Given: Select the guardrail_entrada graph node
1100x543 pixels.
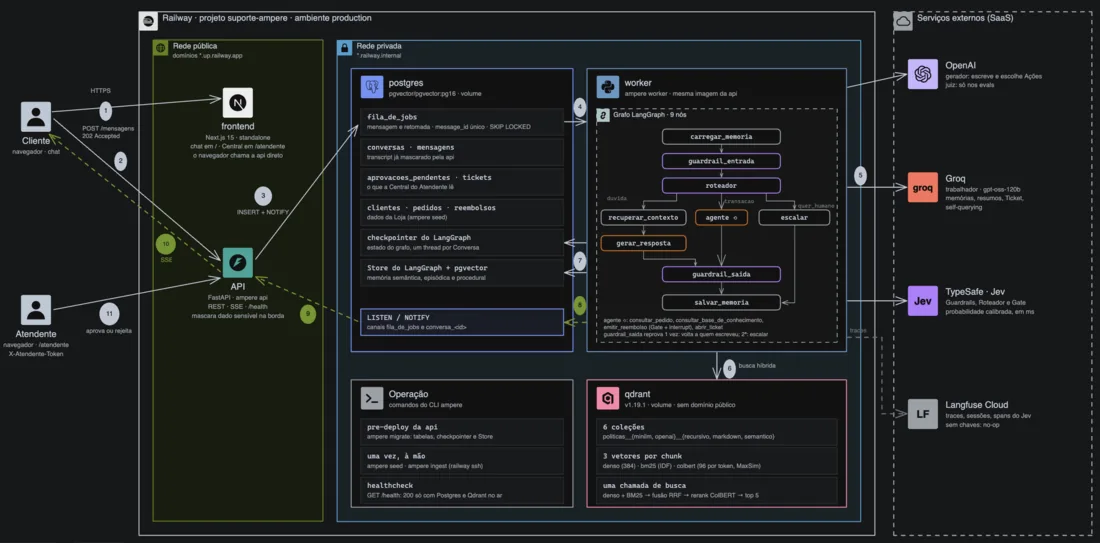Looking at the screenshot, I should pyautogui.click(x=721, y=161).
